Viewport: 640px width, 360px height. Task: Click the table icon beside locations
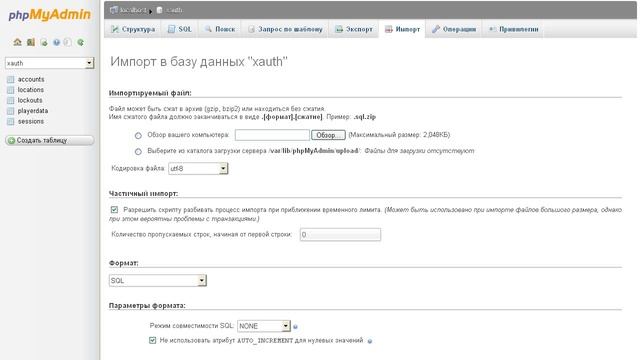tap(11, 90)
